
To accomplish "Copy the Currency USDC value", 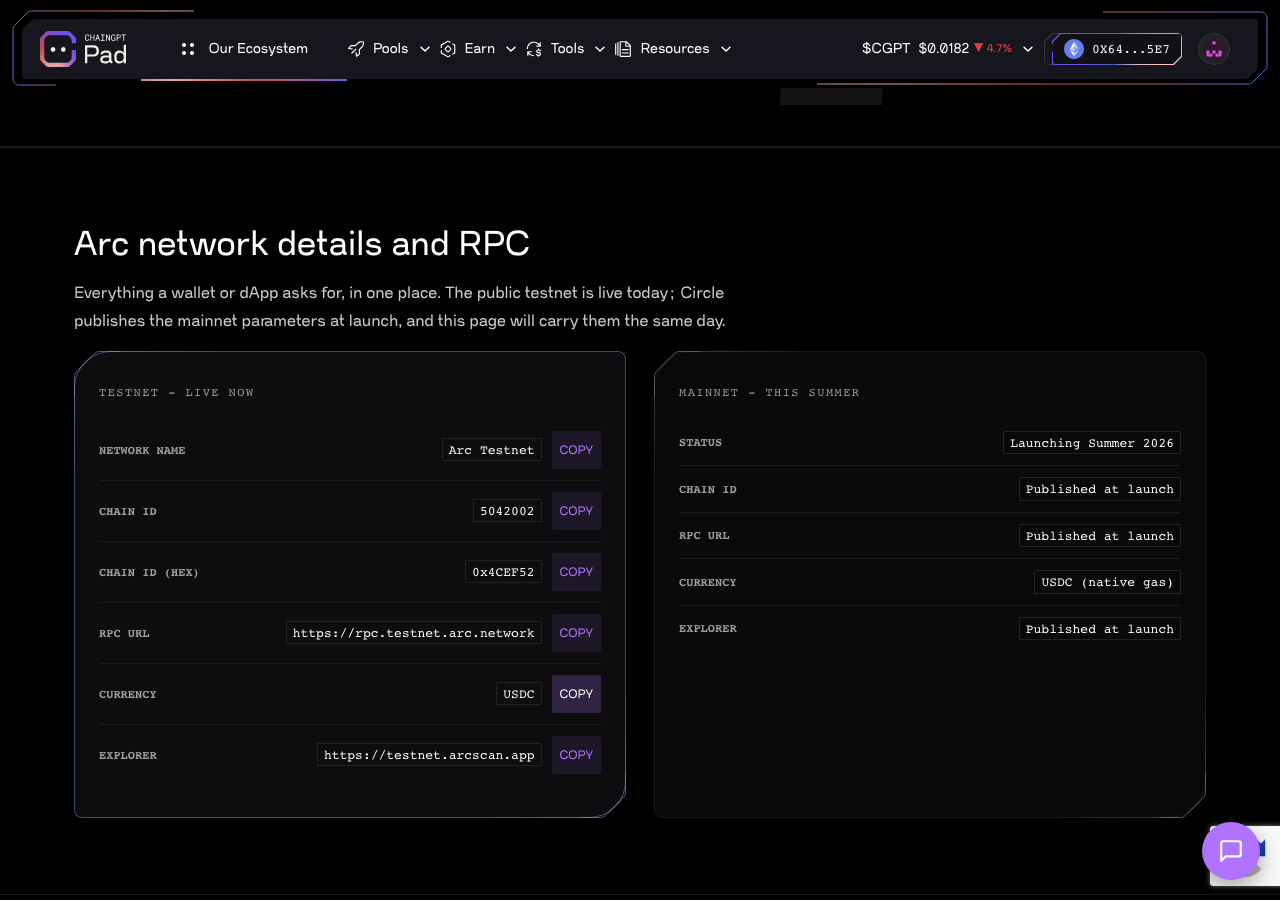I will click(576, 694).
